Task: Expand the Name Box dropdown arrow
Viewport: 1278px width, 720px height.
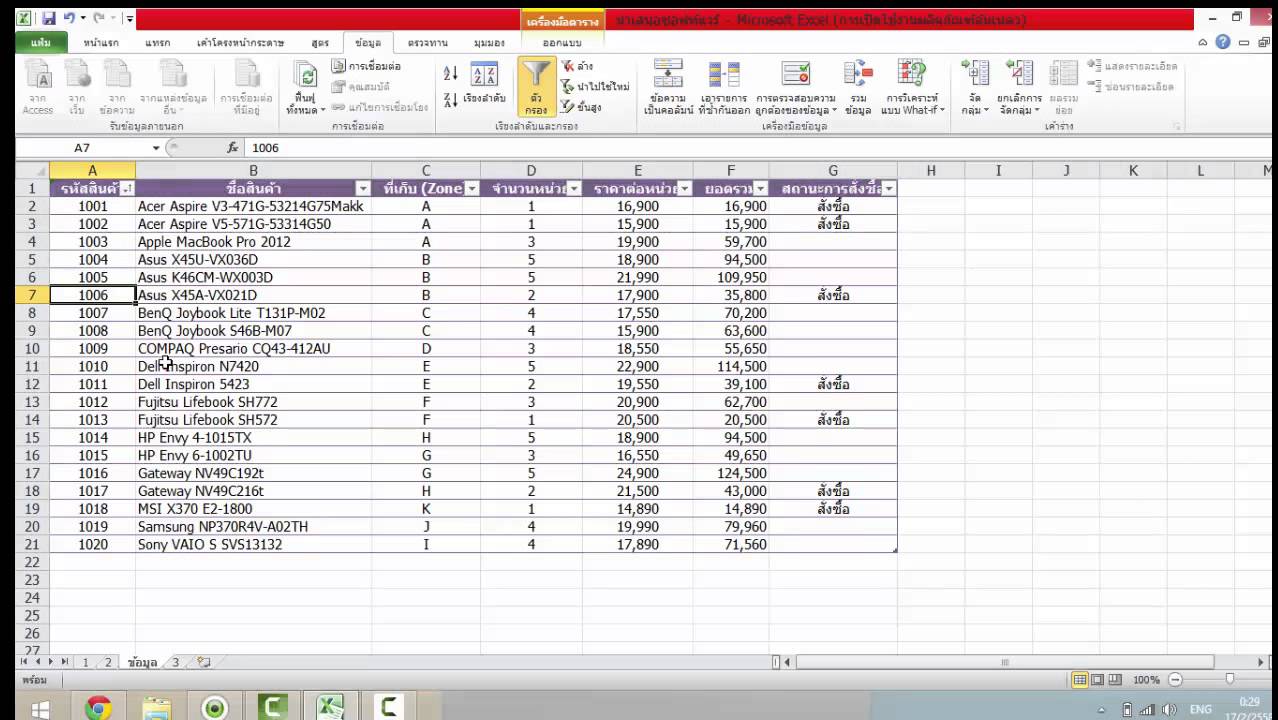Action: tap(156, 148)
